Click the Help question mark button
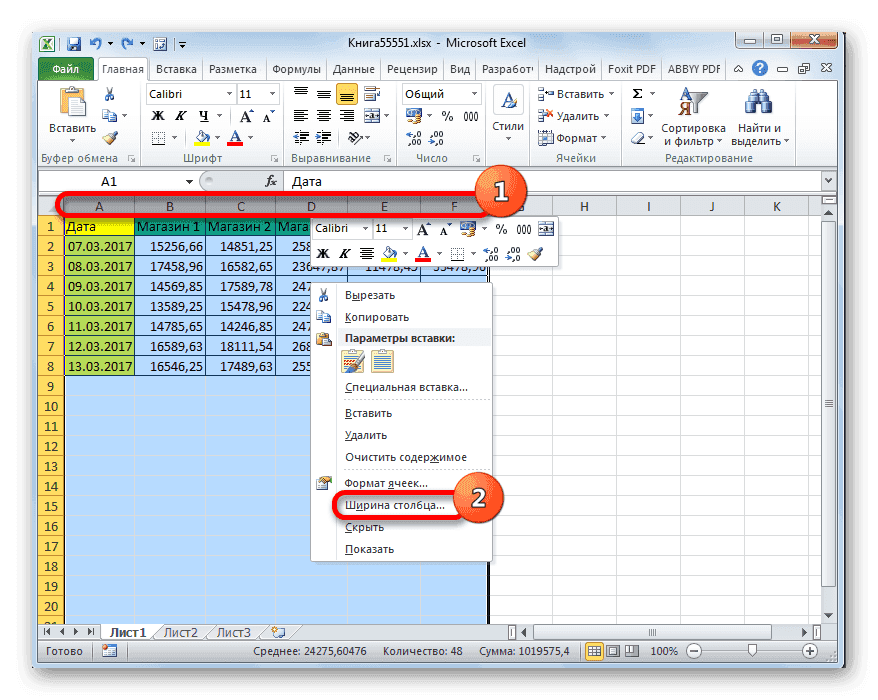Screen dimensions: 878x700 (761, 69)
